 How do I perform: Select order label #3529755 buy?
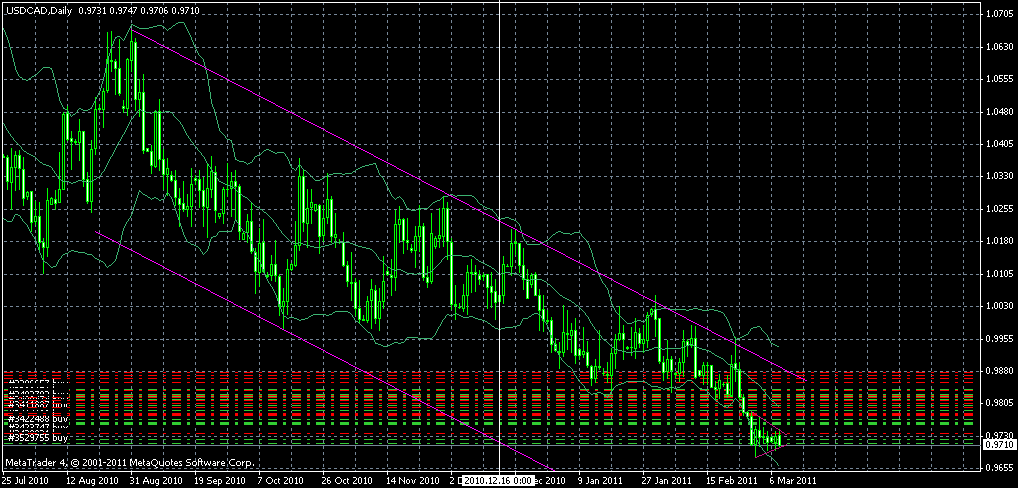38,438
